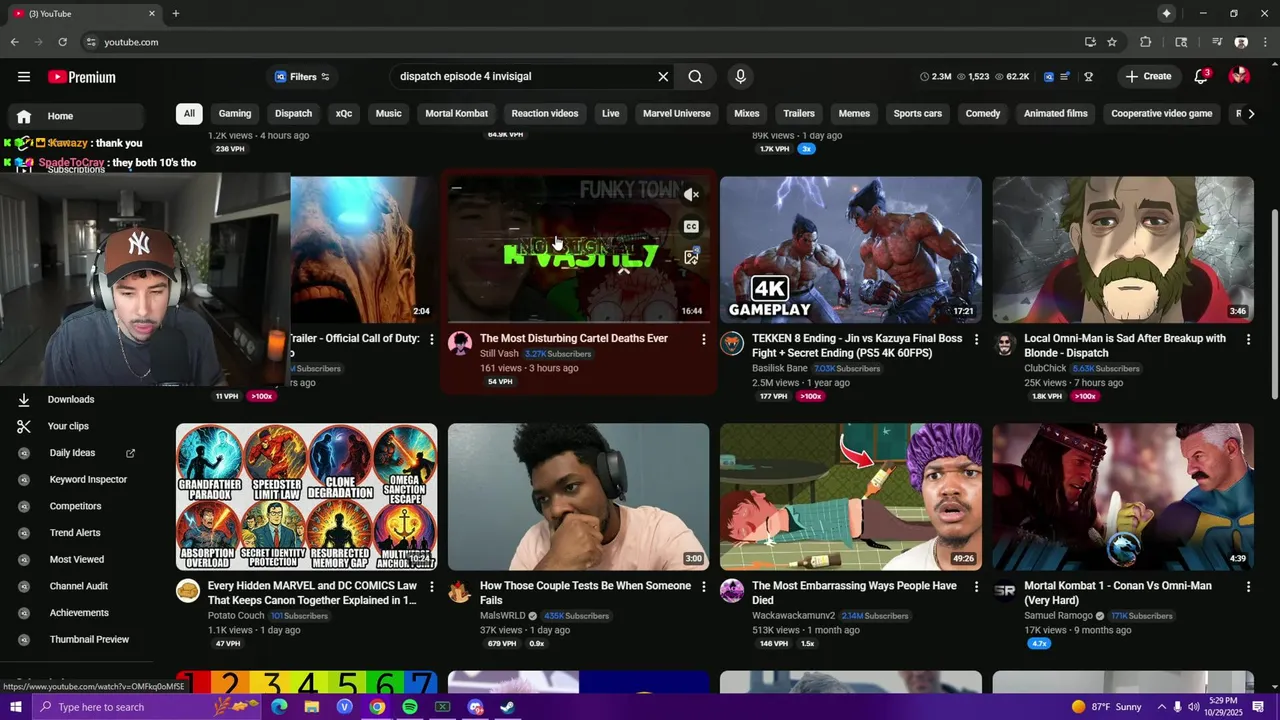Open Chrome extensions puzzle icon
Screen dimensions: 1280x720
1146,42
